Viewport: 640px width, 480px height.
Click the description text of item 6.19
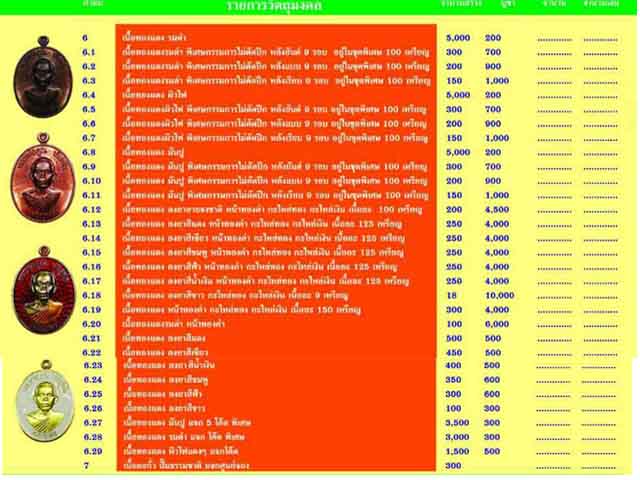(242, 309)
